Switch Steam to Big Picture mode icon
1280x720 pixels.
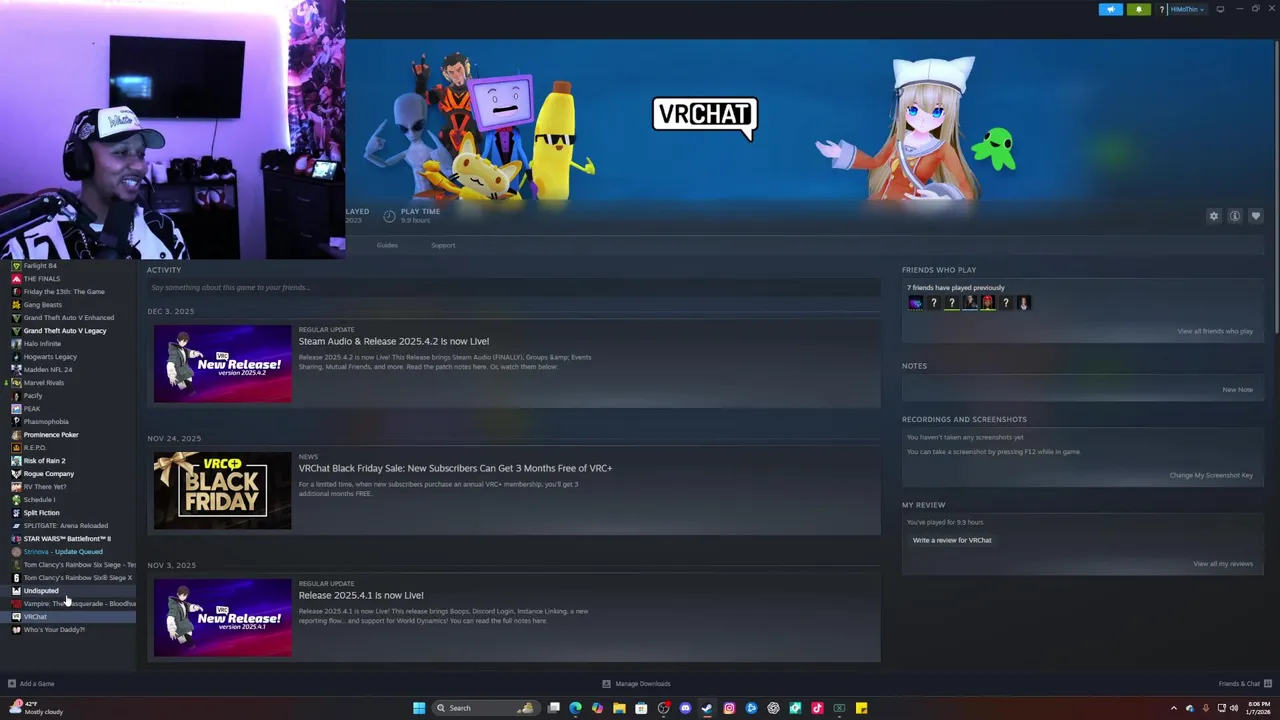(1220, 9)
